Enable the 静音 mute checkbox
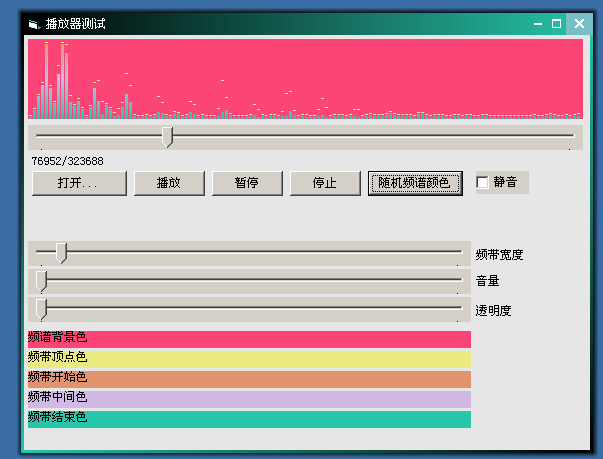The height and width of the screenshot is (459, 603). (x=482, y=182)
